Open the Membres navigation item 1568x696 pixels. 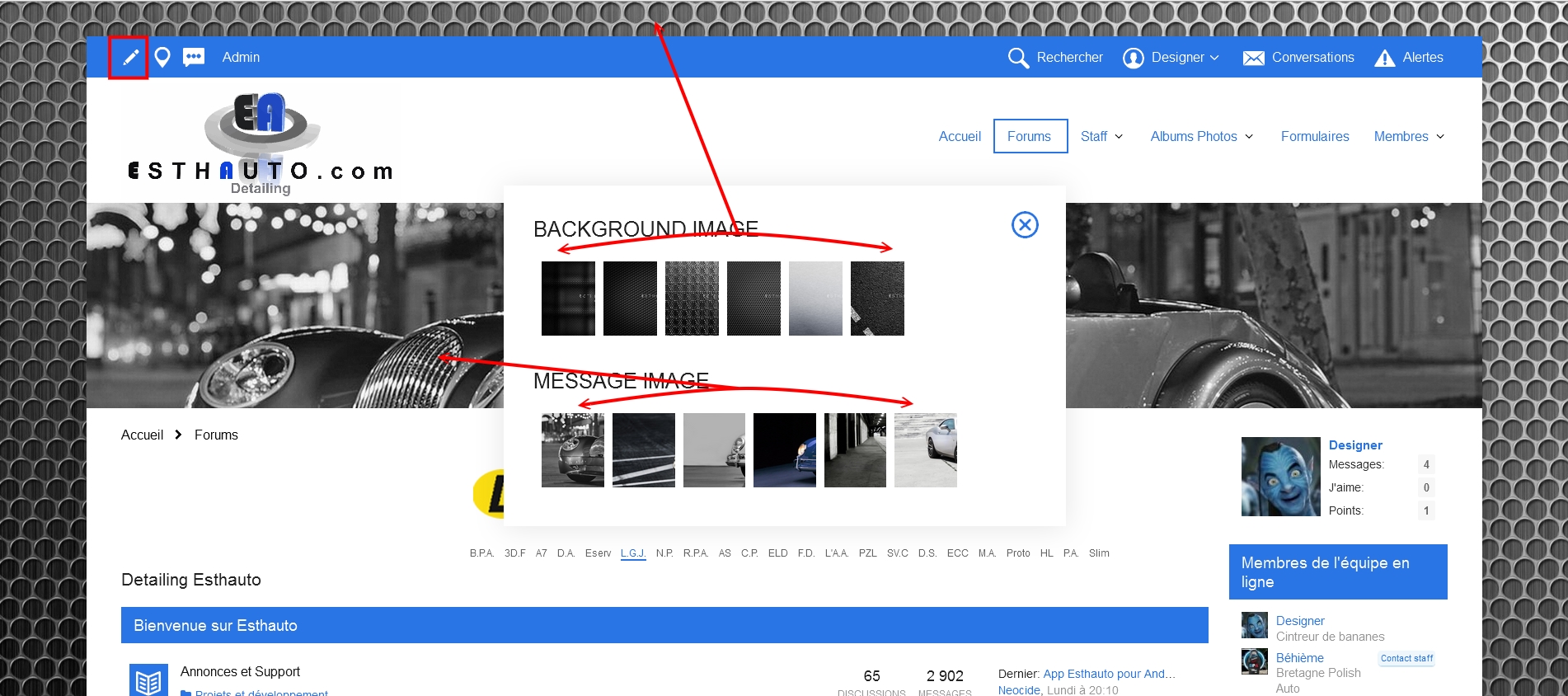click(1401, 136)
